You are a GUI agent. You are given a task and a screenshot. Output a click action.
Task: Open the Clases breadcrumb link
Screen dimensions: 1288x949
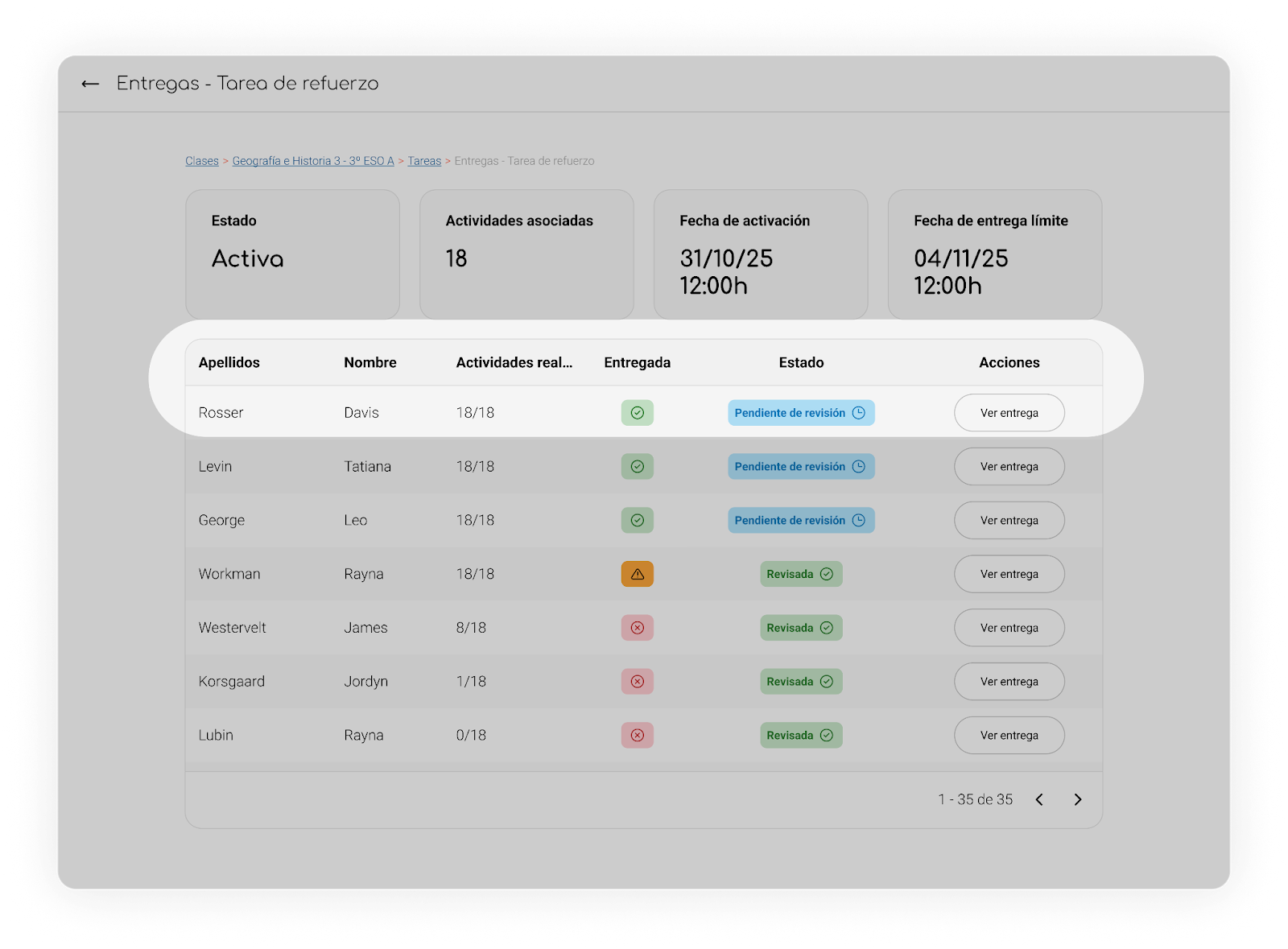[202, 161]
